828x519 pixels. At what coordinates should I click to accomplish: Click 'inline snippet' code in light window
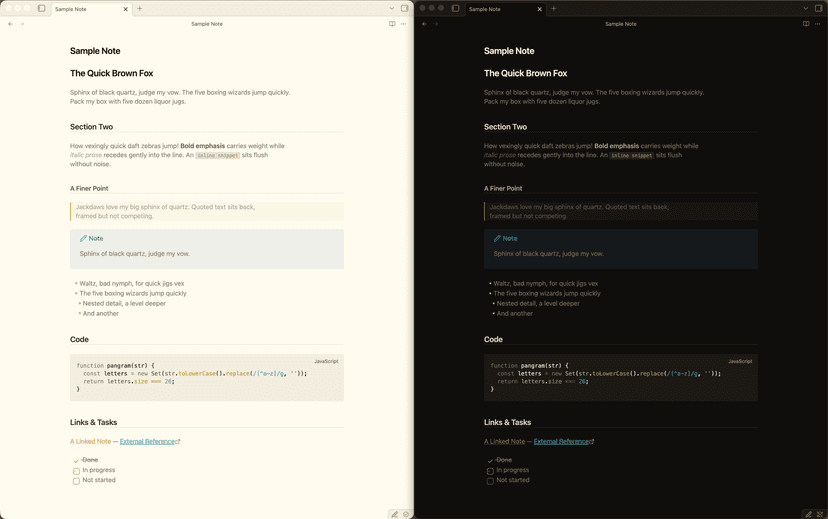coord(218,156)
